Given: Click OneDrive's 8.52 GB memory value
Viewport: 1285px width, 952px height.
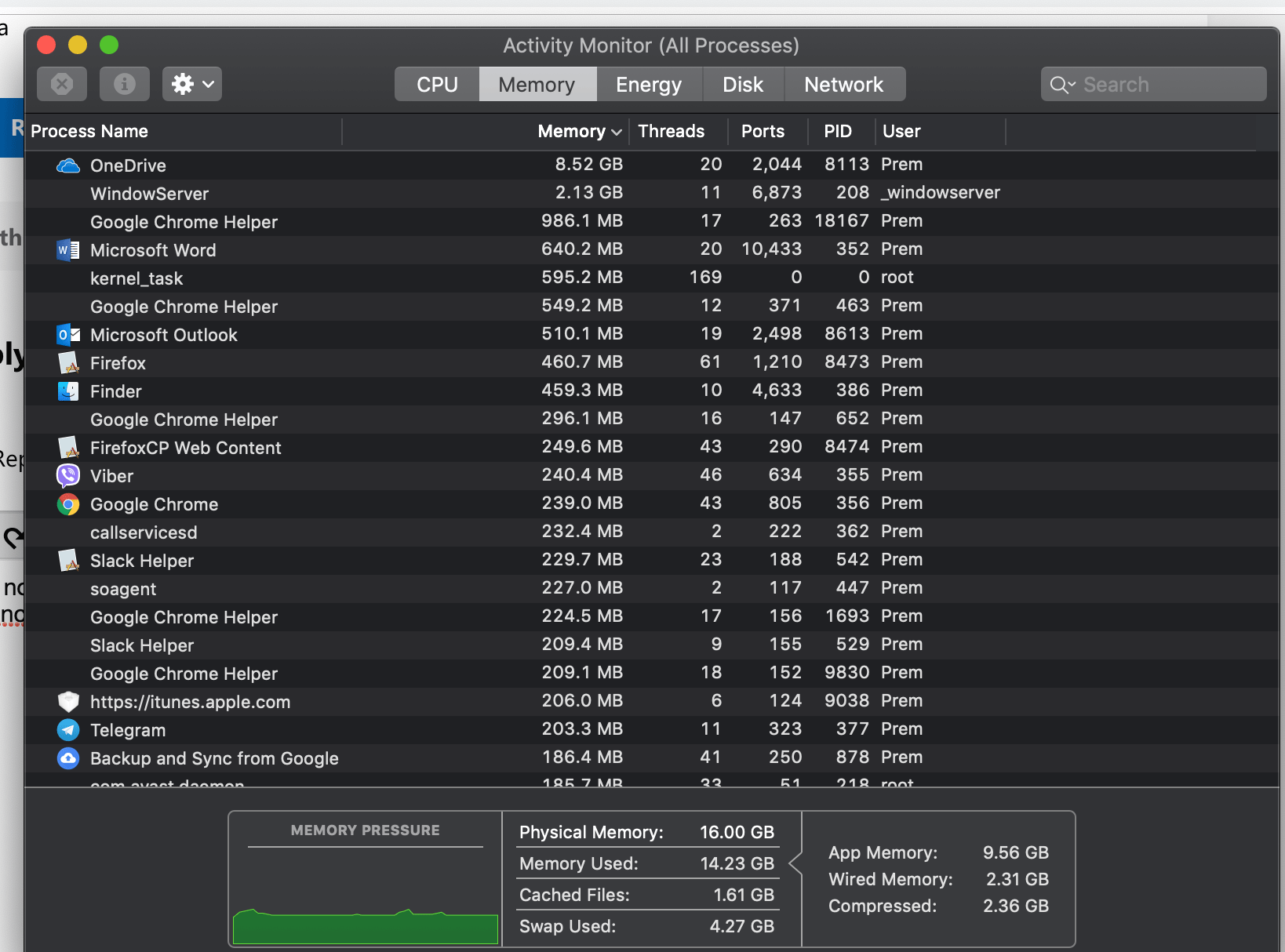Looking at the screenshot, I should (589, 164).
